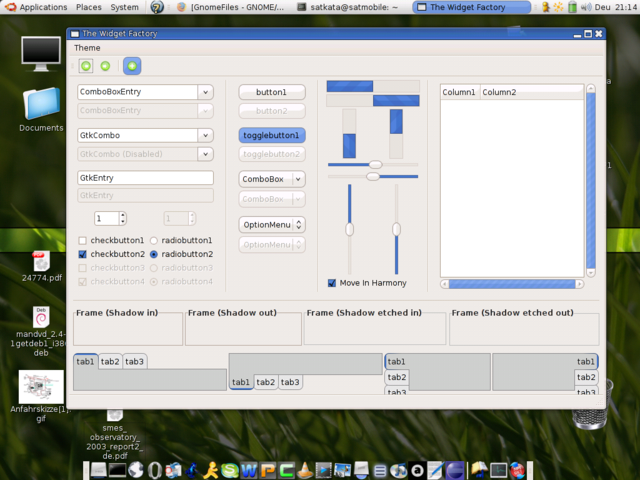
Task: Click the active GtkEntry text field
Action: tap(145, 178)
